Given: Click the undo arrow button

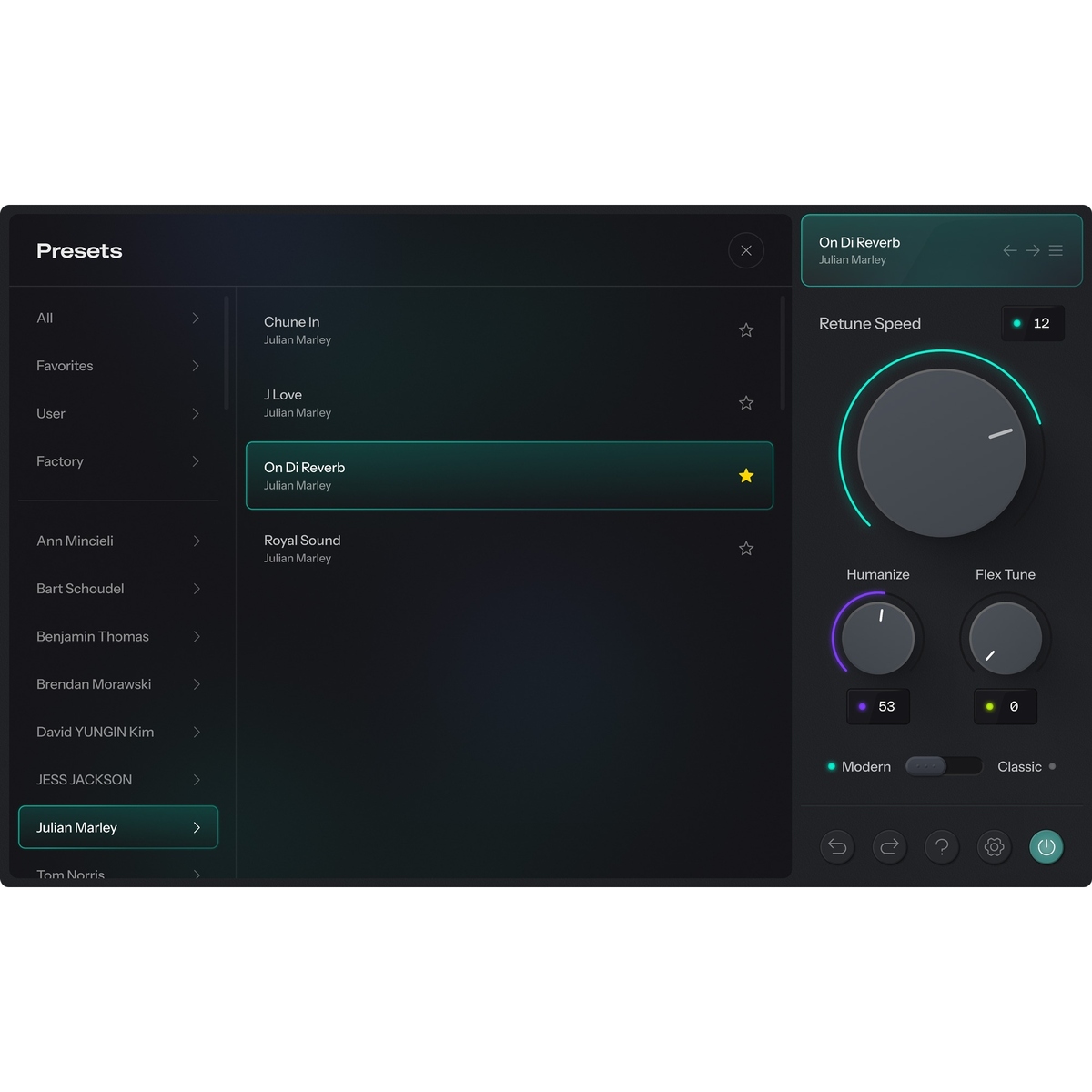Looking at the screenshot, I should click(837, 847).
